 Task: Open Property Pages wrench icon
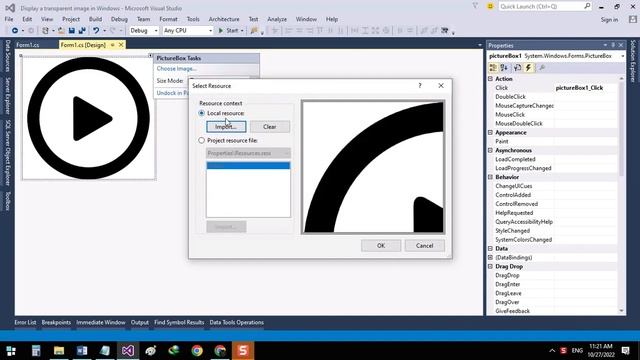(x=542, y=68)
